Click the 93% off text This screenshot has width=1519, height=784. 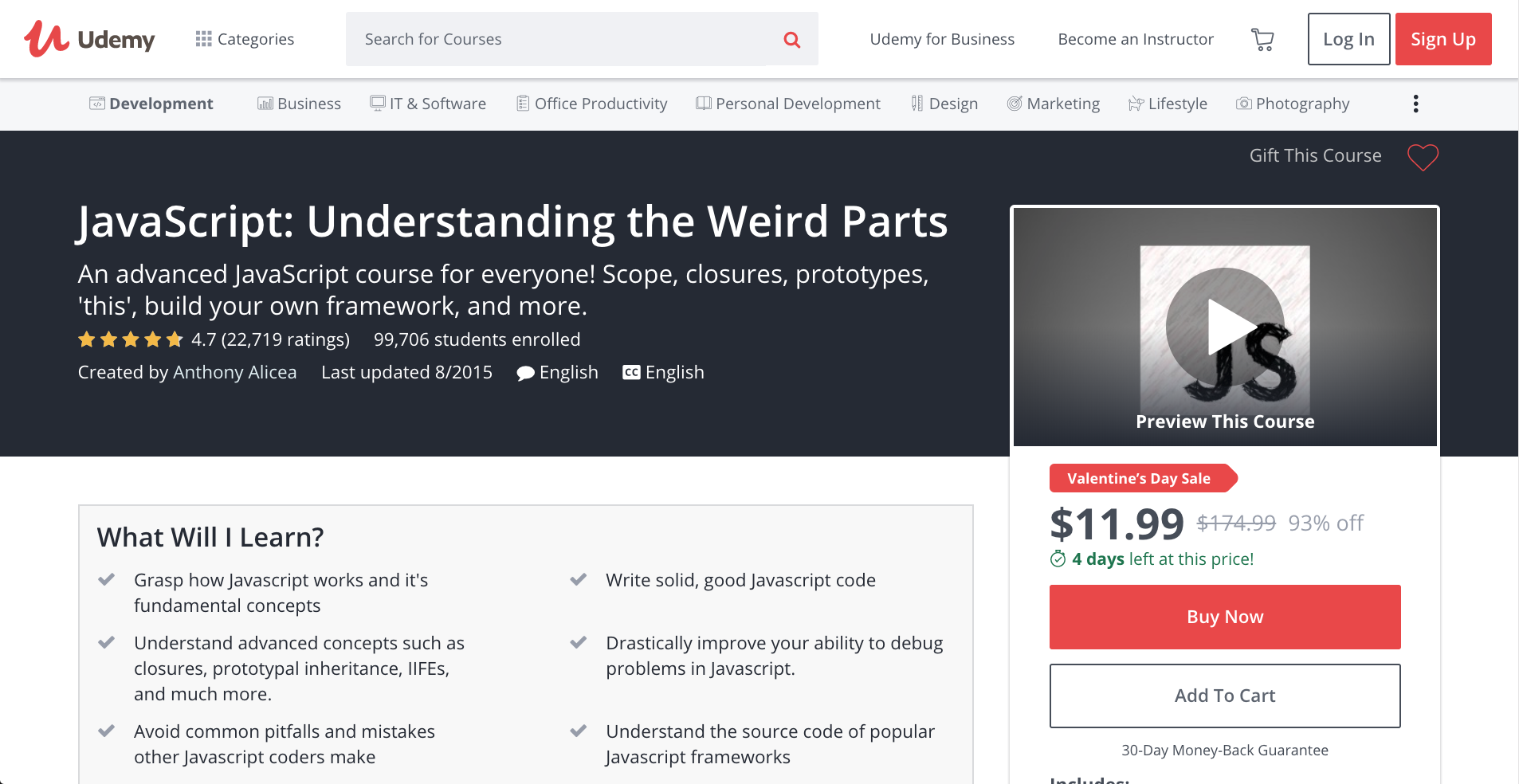pos(1326,523)
